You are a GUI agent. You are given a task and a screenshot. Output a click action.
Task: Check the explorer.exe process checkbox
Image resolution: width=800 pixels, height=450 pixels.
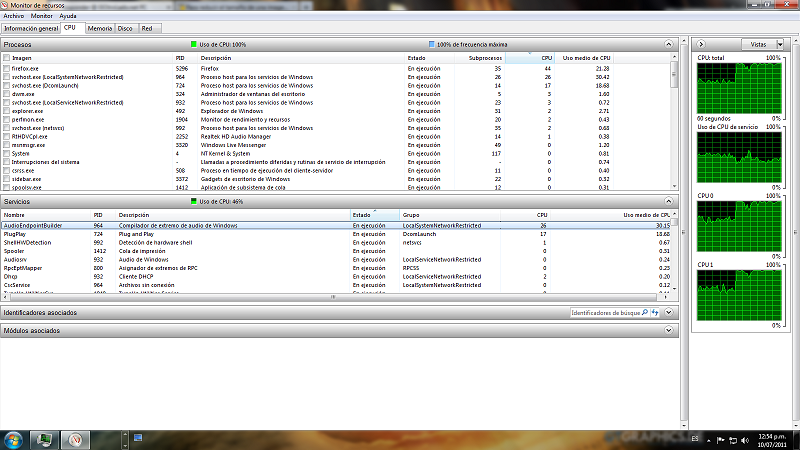tap(7, 111)
